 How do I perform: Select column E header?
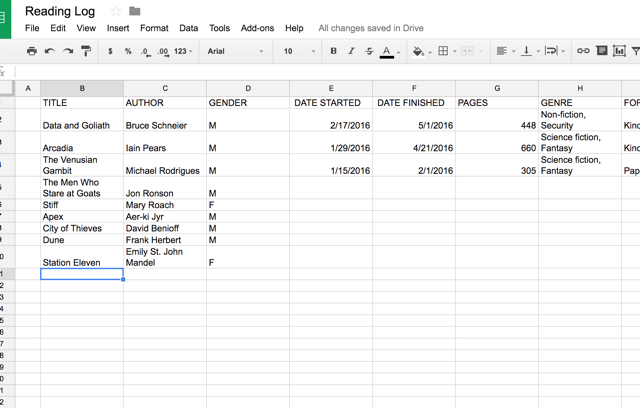(331, 89)
